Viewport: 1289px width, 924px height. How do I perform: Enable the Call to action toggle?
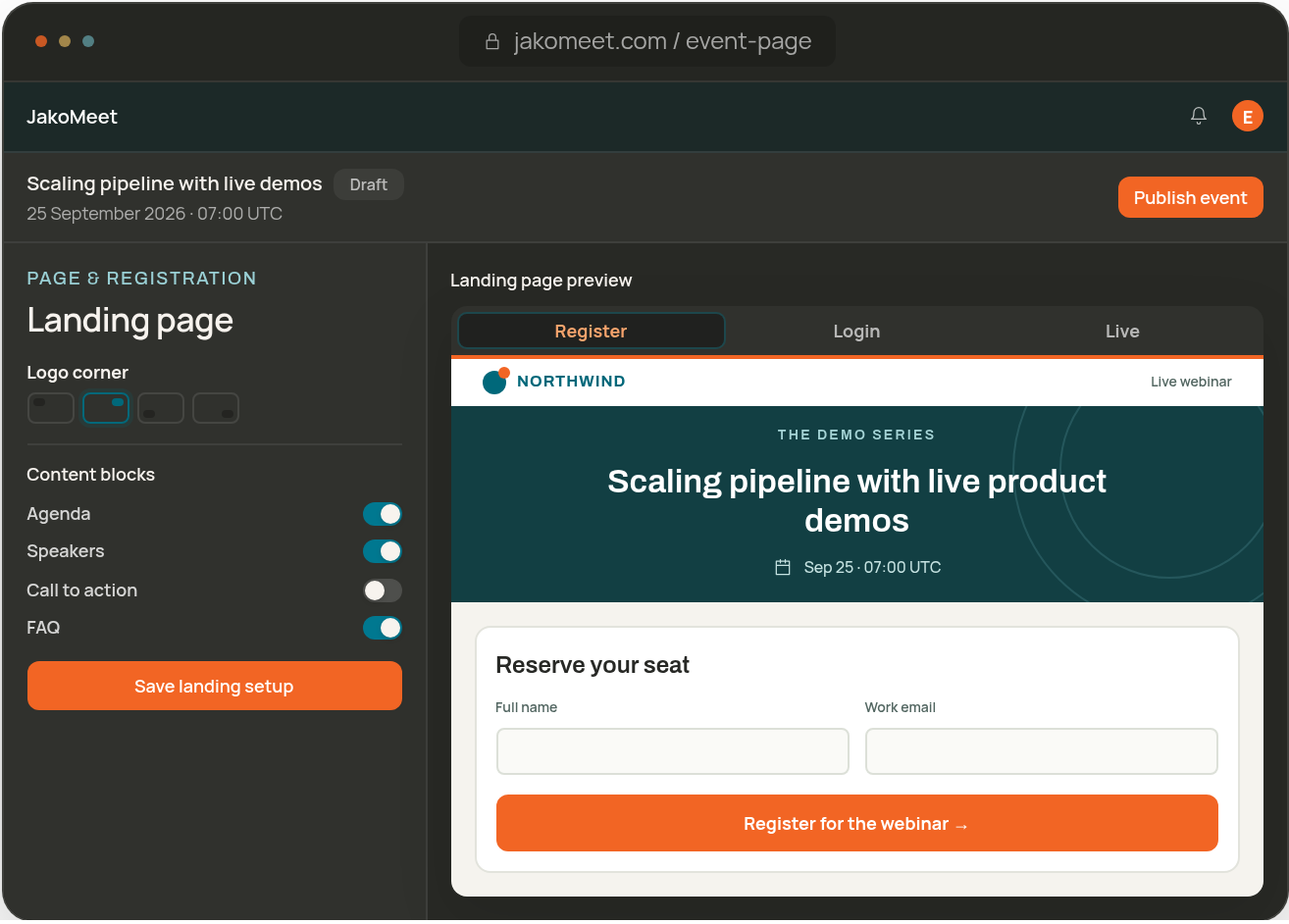click(383, 590)
